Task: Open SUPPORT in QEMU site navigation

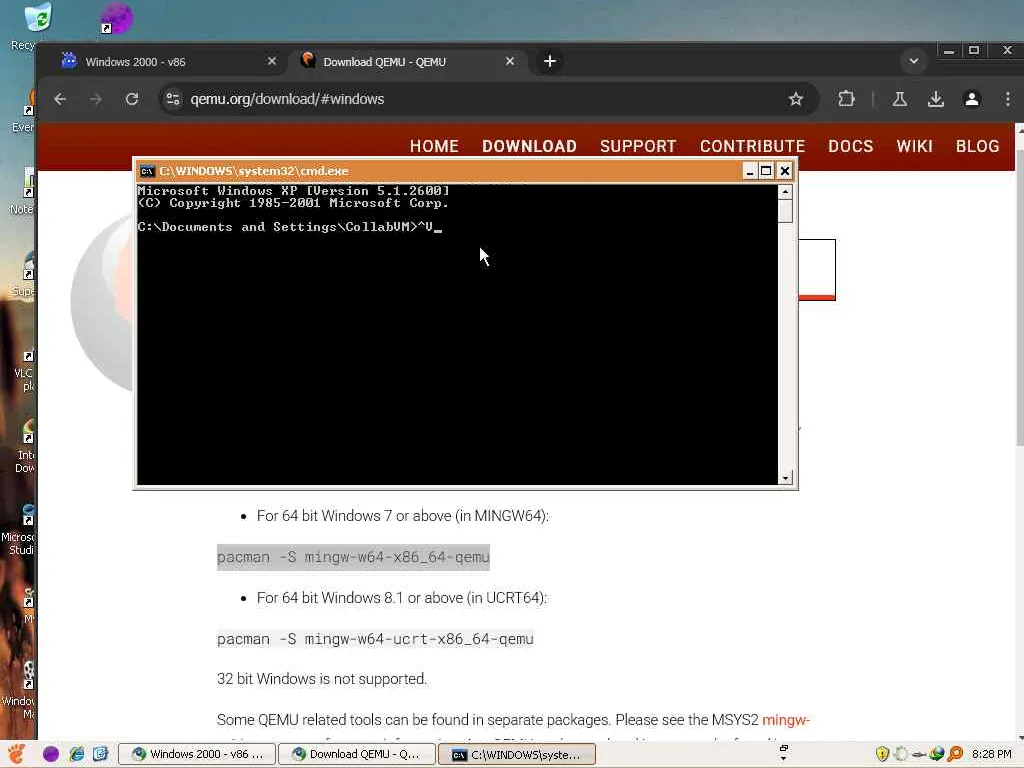Action: coord(638,146)
